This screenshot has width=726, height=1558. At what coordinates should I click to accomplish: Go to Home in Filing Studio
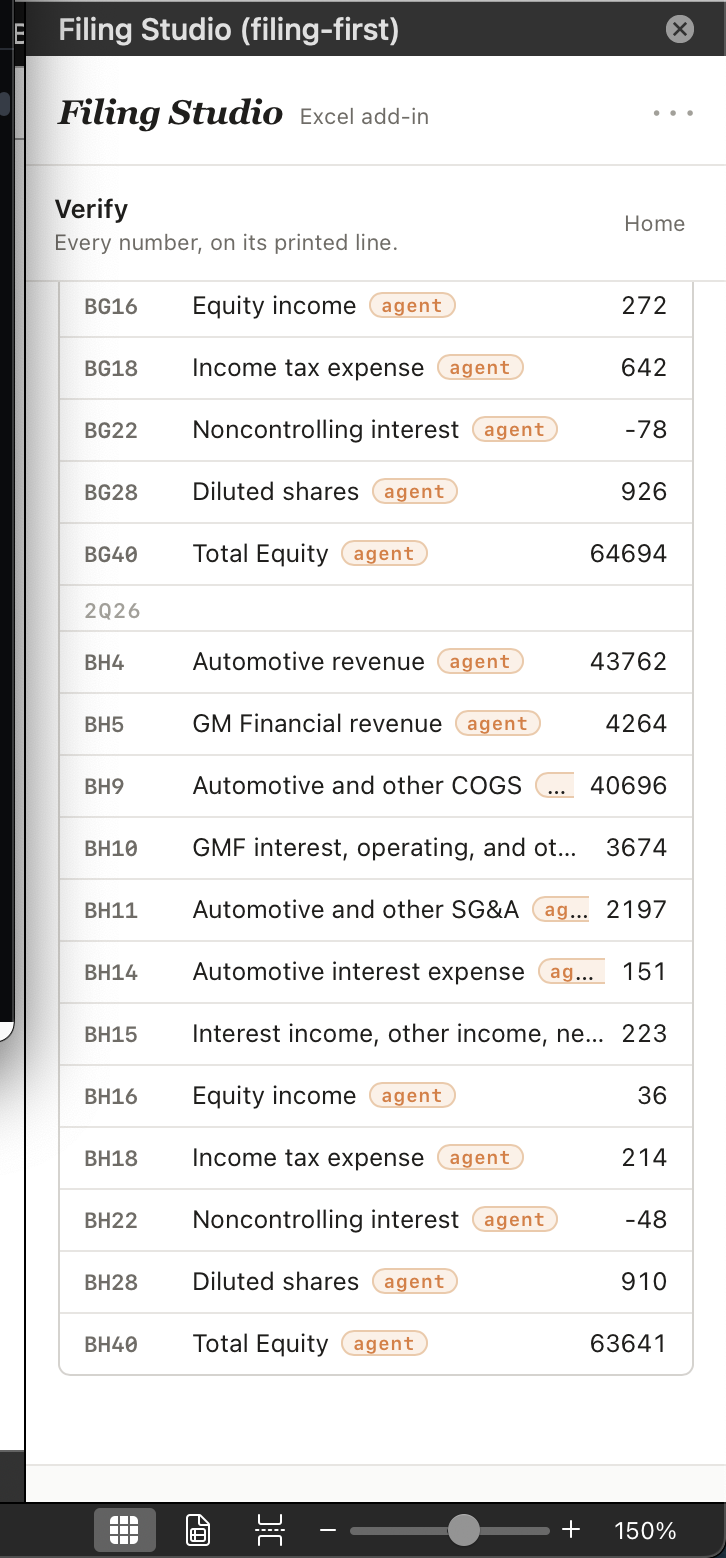(x=654, y=224)
